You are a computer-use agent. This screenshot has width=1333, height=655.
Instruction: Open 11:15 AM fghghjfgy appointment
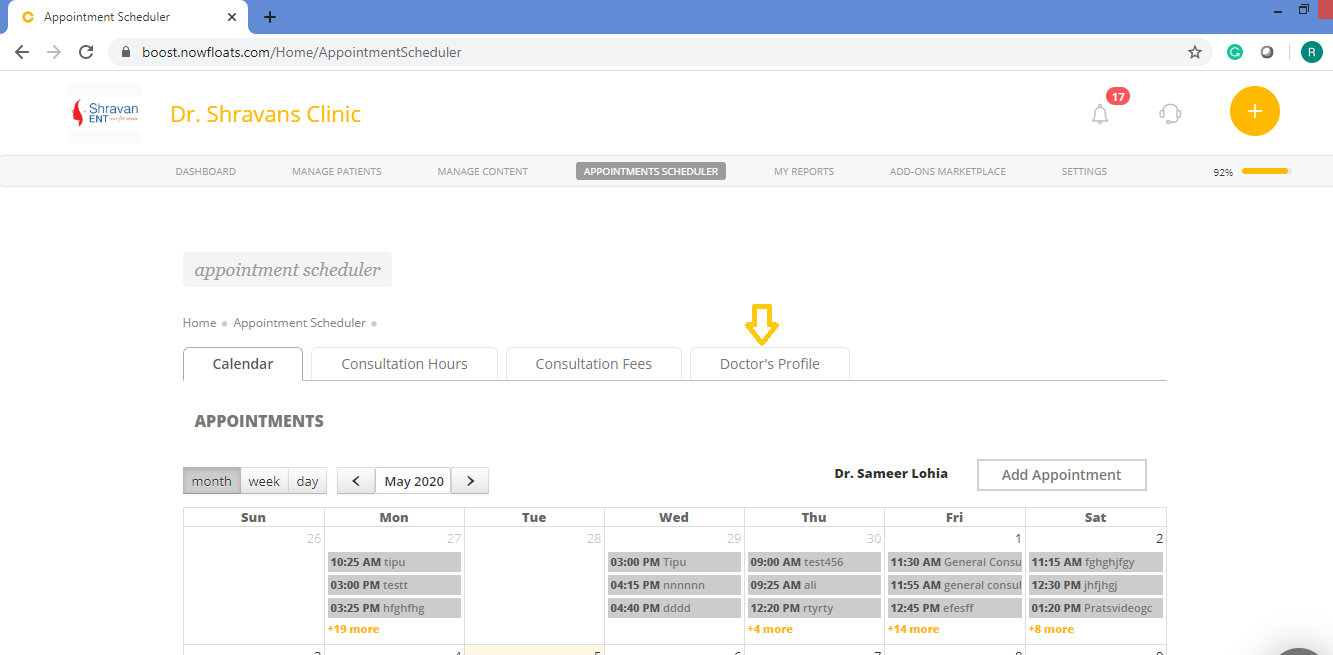(x=1096, y=562)
